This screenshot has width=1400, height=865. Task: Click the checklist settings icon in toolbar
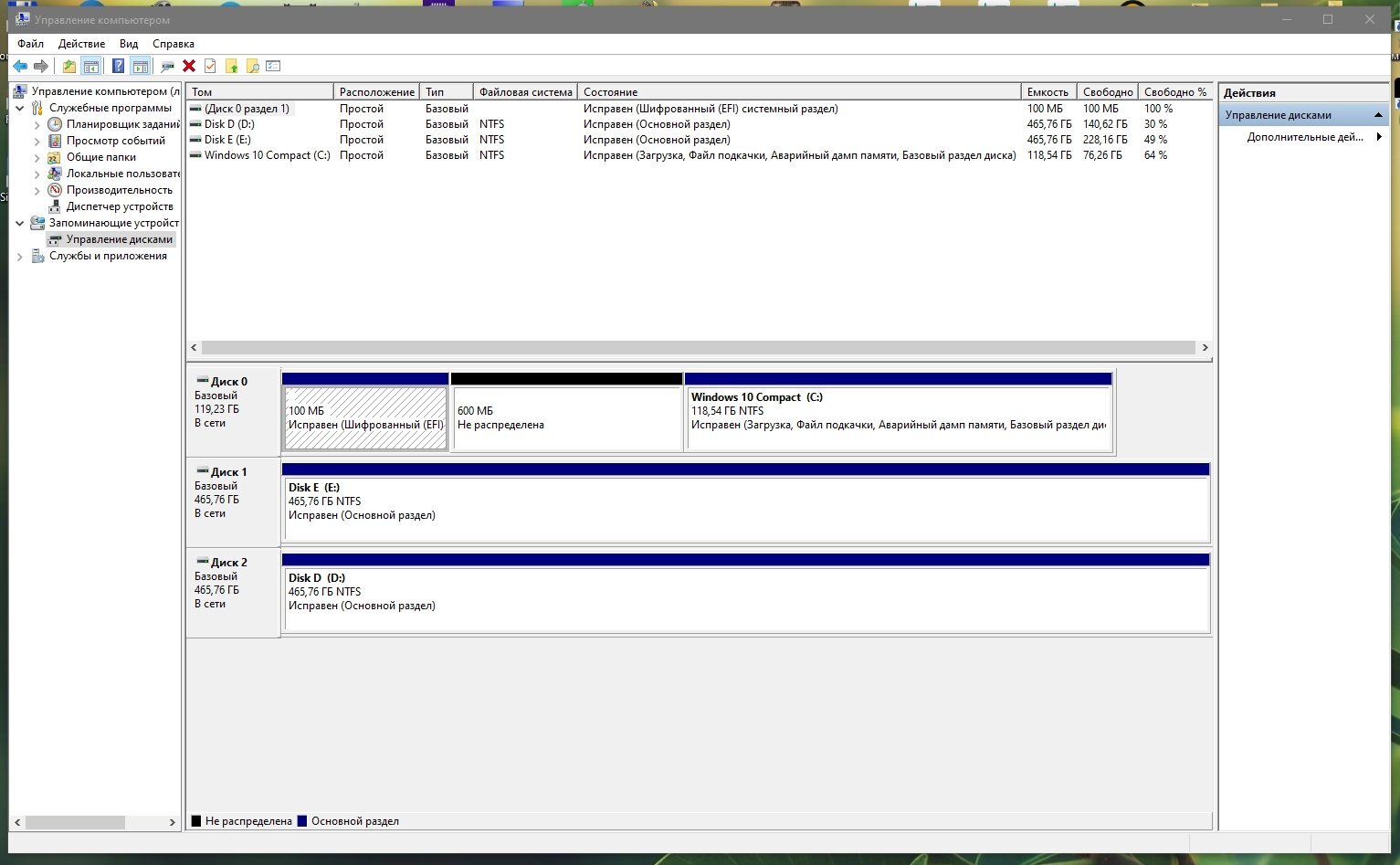(x=273, y=66)
